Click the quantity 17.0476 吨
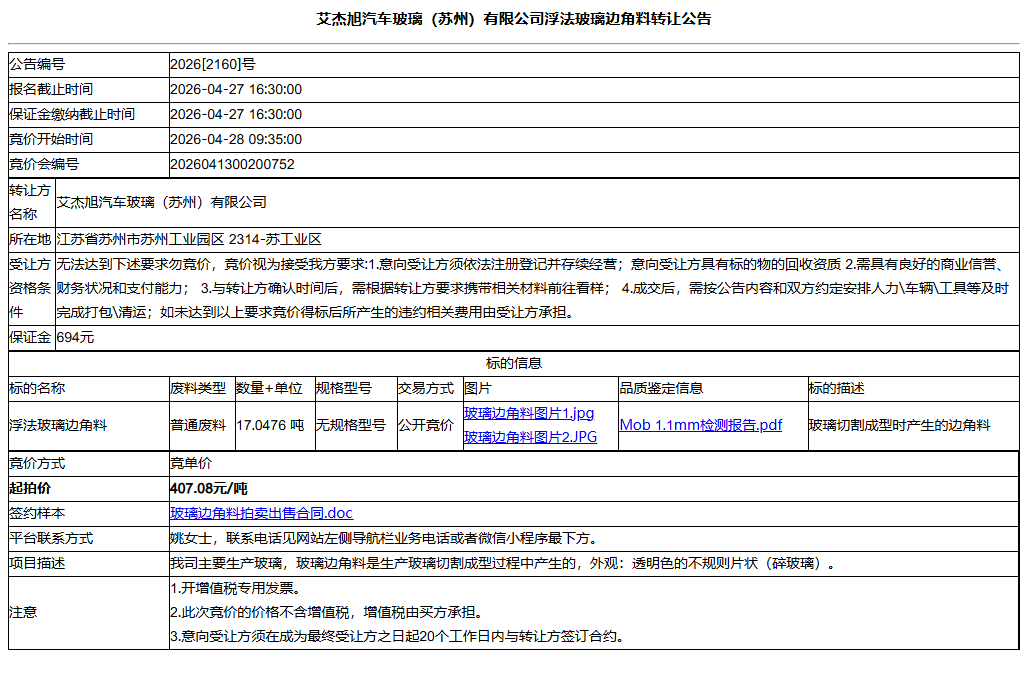This screenshot has width=1028, height=693. tap(270, 426)
